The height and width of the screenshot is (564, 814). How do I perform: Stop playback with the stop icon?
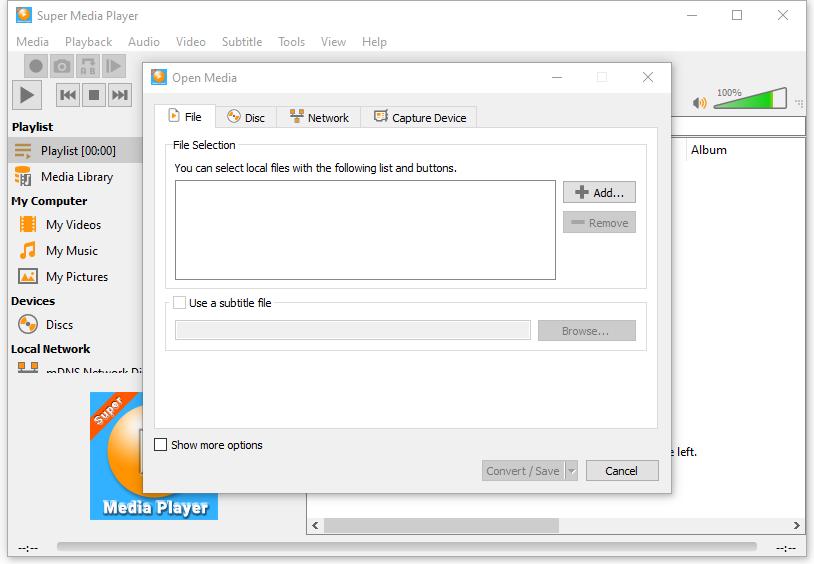coord(94,95)
